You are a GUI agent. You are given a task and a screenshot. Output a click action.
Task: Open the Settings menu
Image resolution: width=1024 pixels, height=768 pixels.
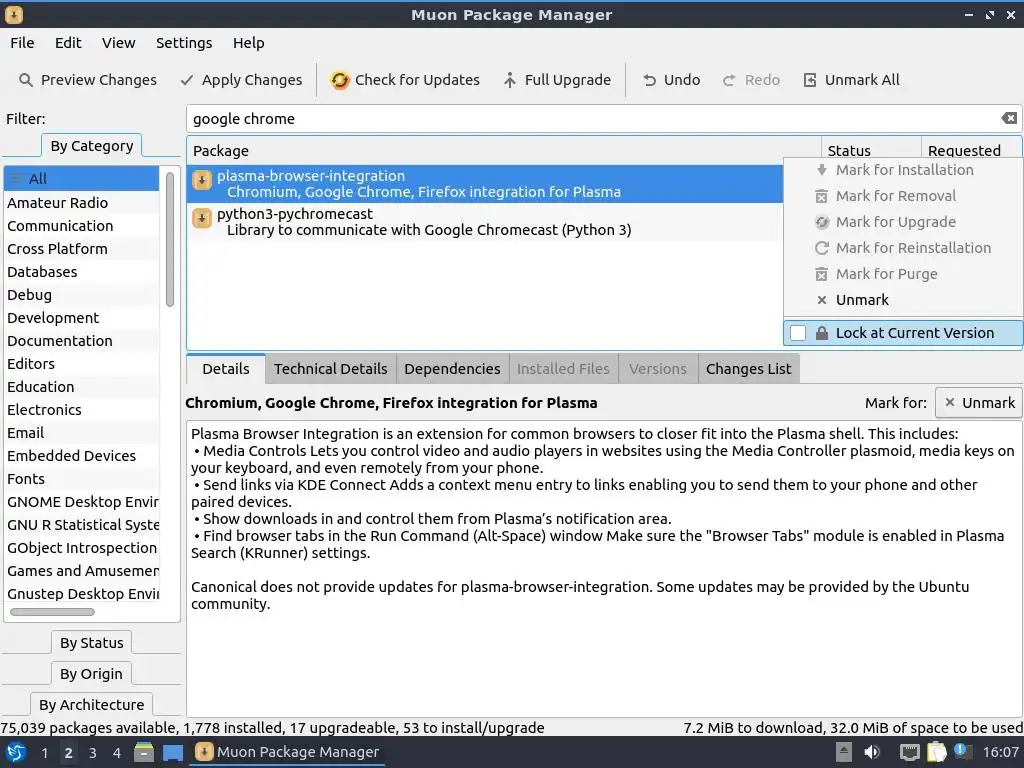click(x=184, y=43)
